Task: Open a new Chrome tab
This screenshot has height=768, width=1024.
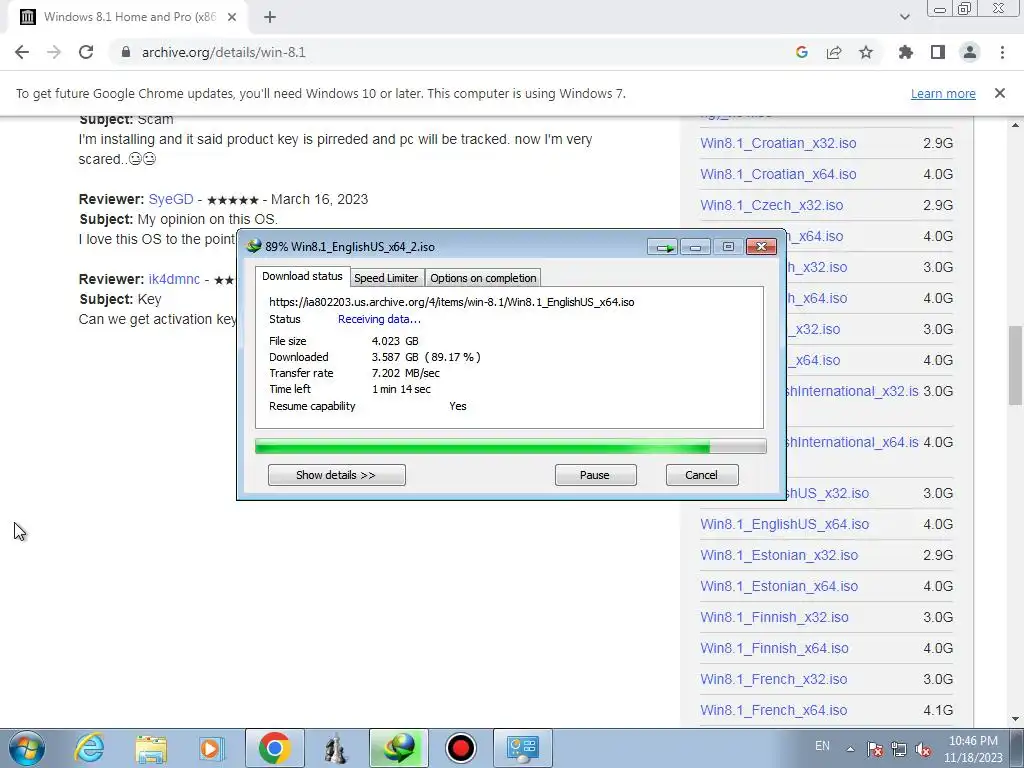Action: (x=270, y=17)
